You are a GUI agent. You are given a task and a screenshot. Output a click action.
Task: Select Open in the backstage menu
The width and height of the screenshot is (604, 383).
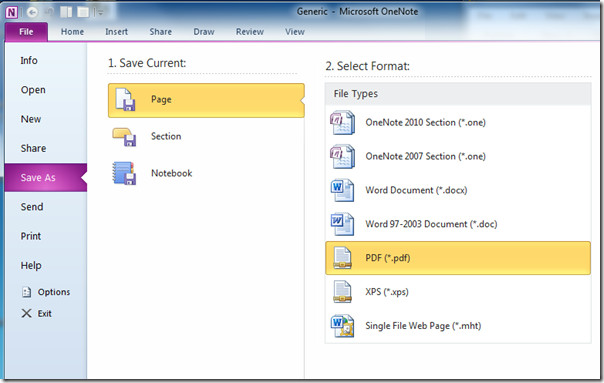[33, 90]
